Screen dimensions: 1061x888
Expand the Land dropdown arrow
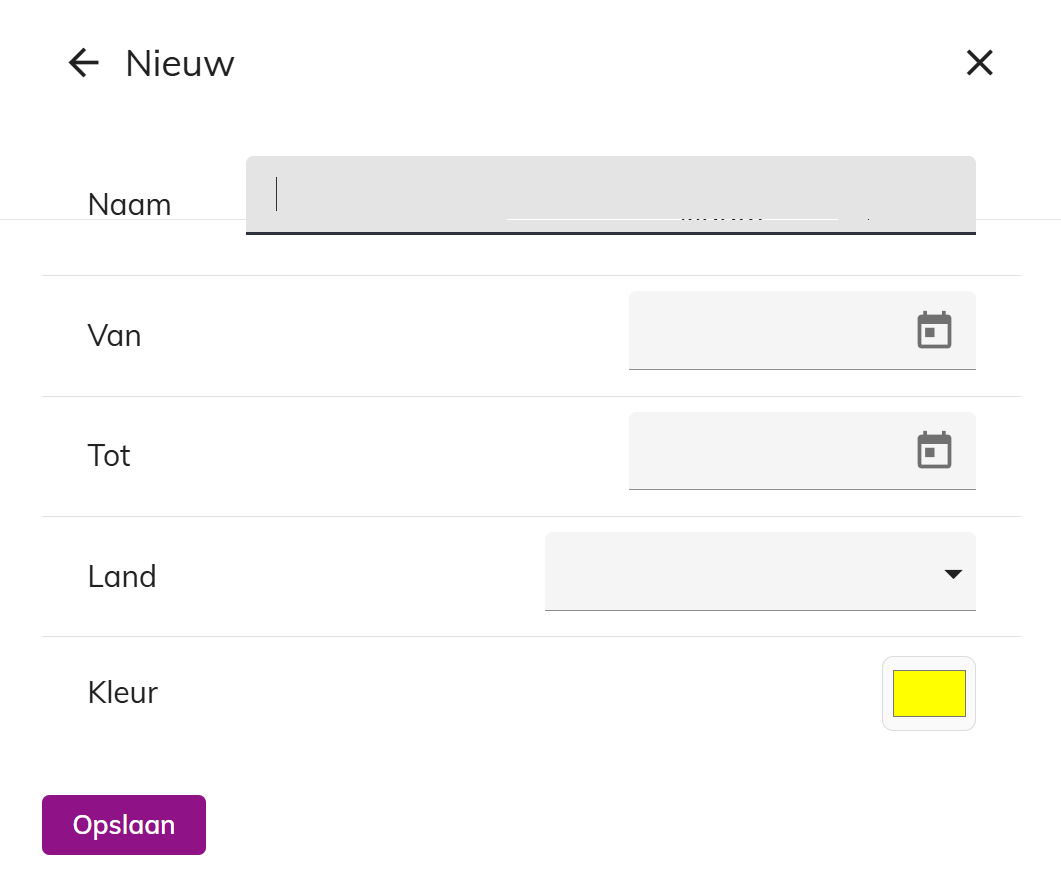click(953, 574)
